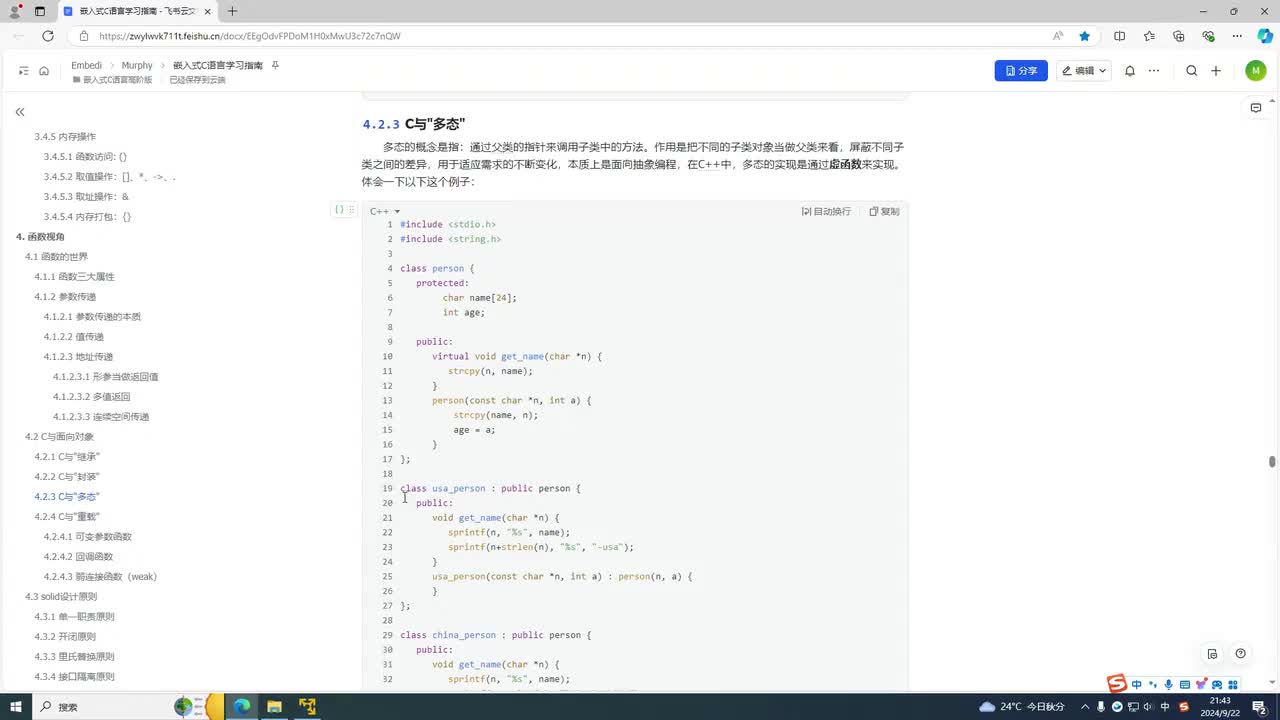This screenshot has width=1280, height=720.
Task: Open the Embedi breadcrumb
Action: [86, 65]
